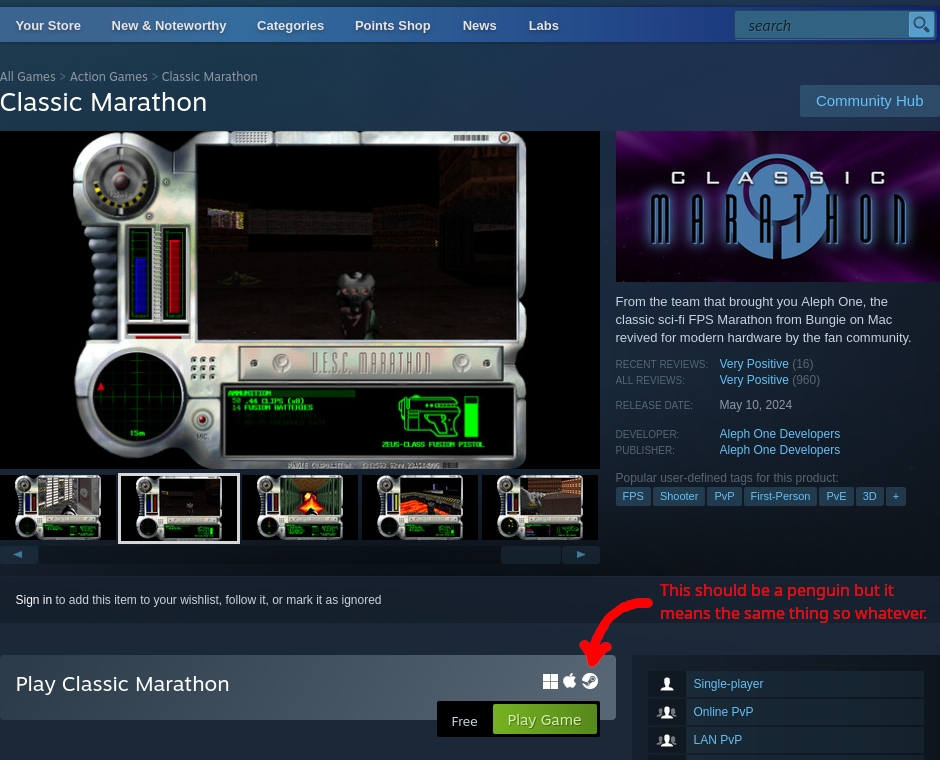The height and width of the screenshot is (760, 940).
Task: Select last thumbnail with brick walls
Action: click(x=540, y=508)
